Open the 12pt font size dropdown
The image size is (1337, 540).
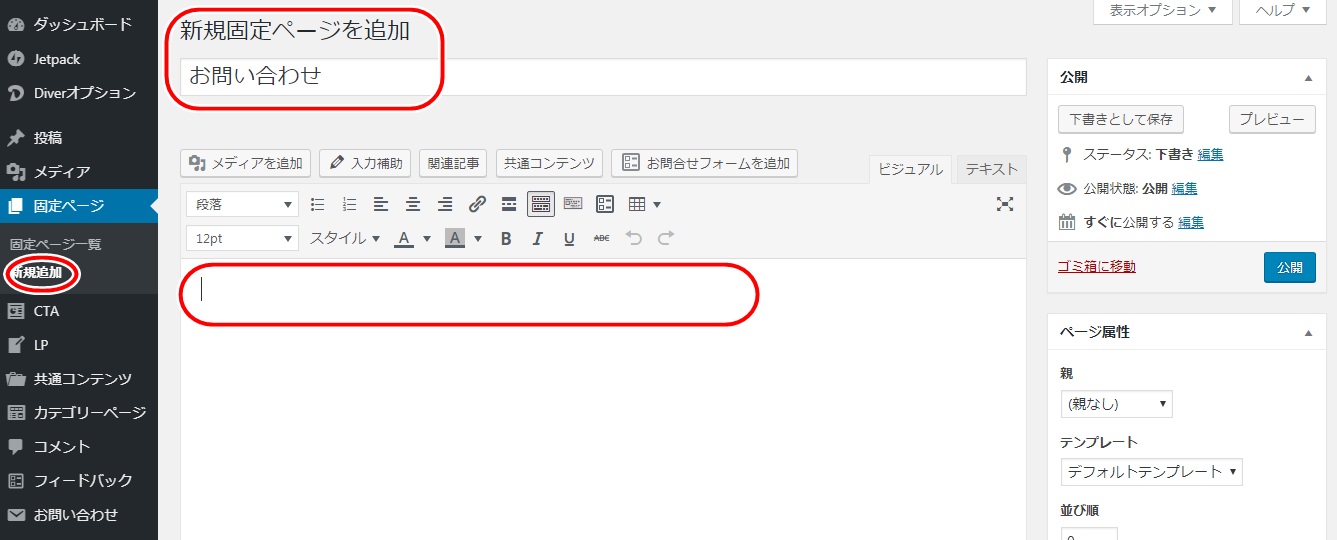[x=242, y=238]
